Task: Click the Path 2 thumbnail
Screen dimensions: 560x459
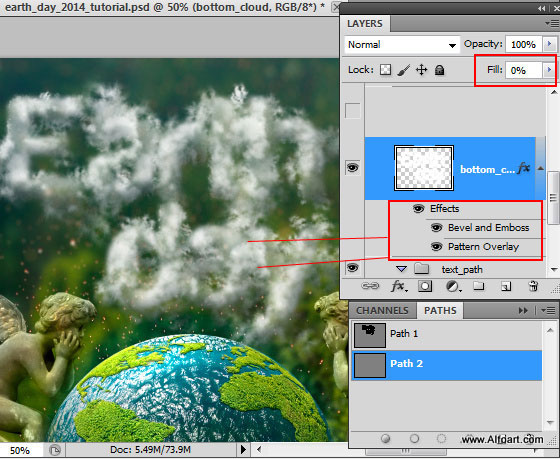Action: (x=370, y=365)
